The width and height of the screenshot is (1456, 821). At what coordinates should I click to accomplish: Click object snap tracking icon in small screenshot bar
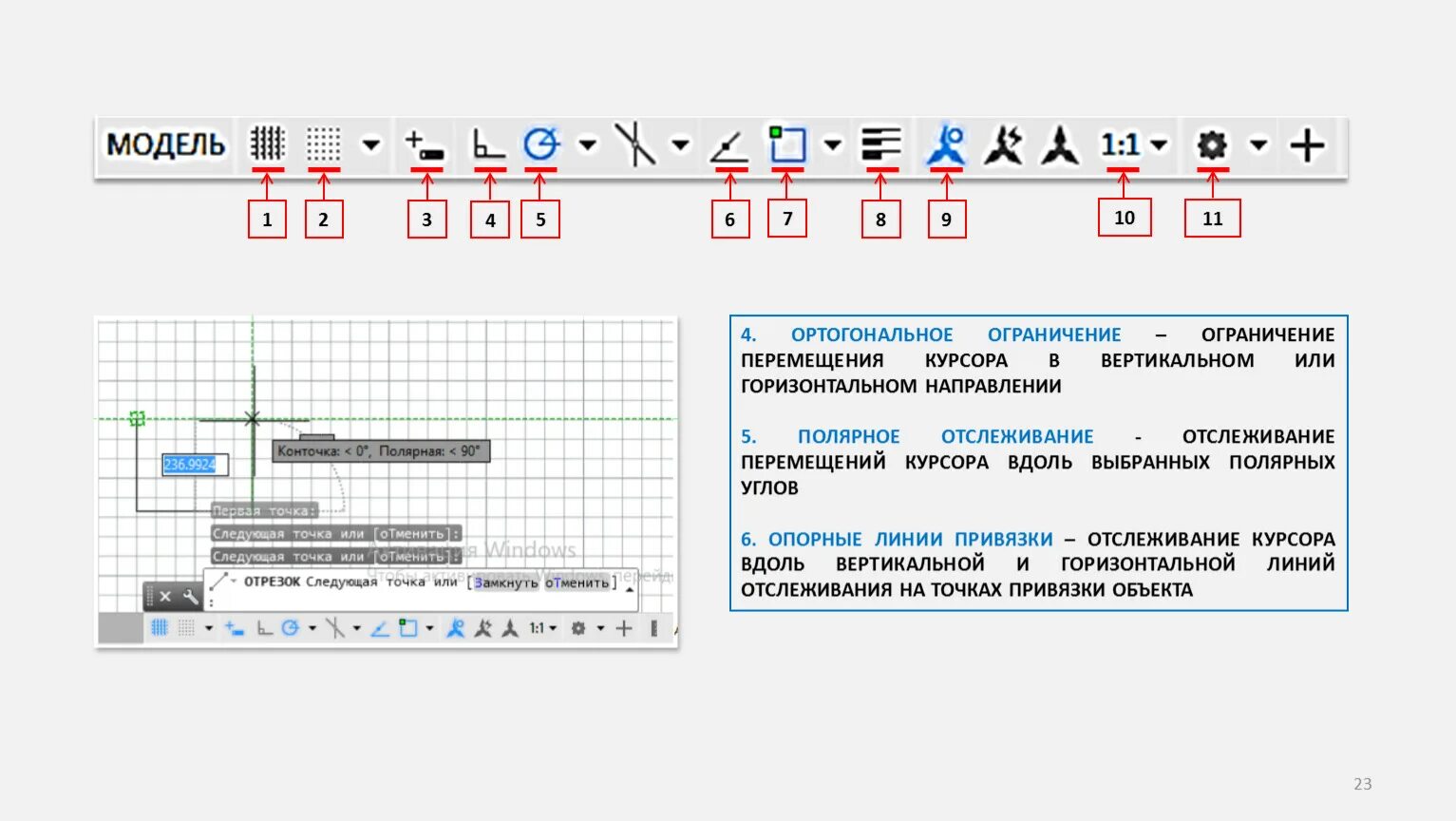point(379,629)
